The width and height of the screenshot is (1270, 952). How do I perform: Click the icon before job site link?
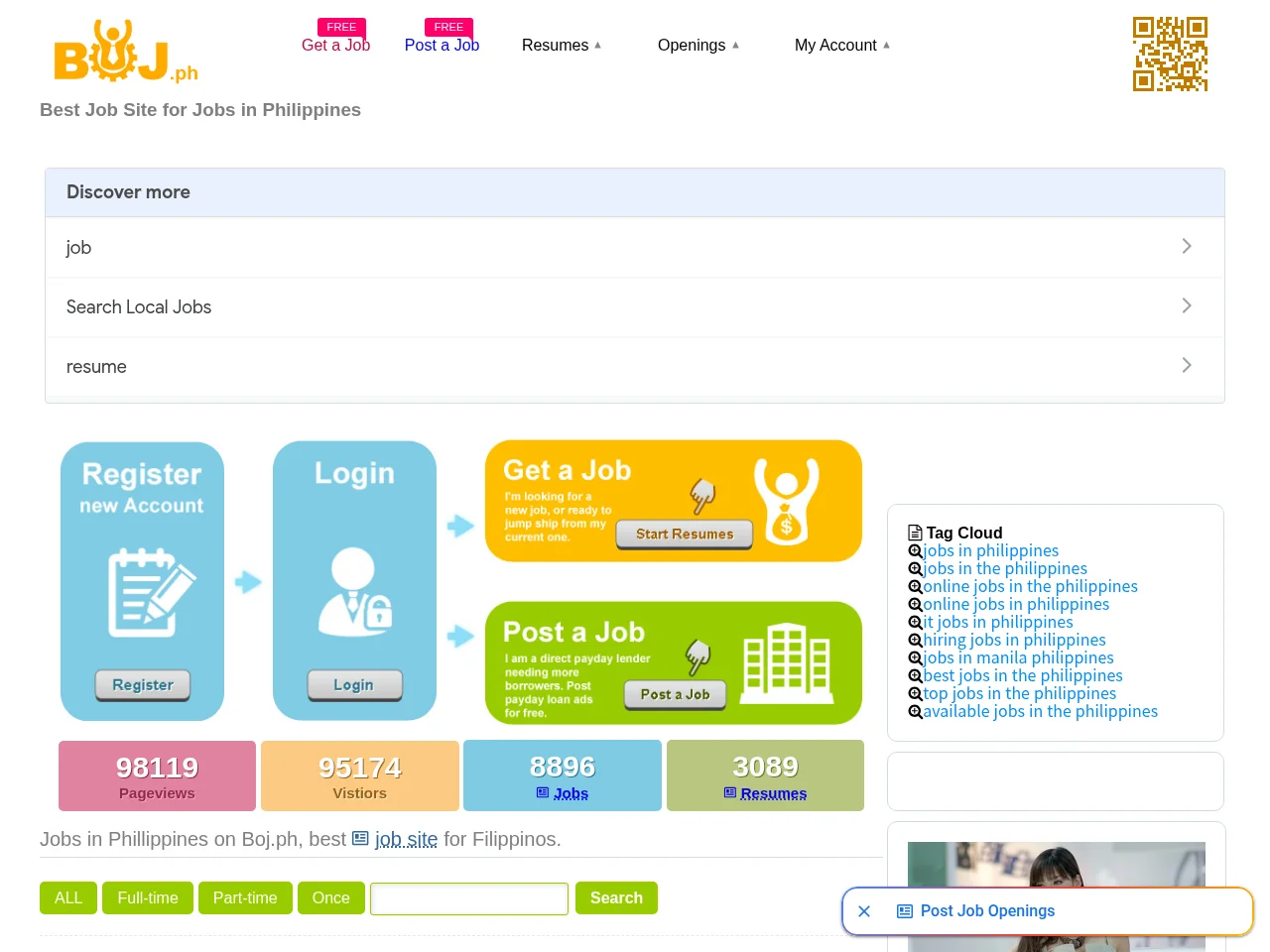(360, 839)
